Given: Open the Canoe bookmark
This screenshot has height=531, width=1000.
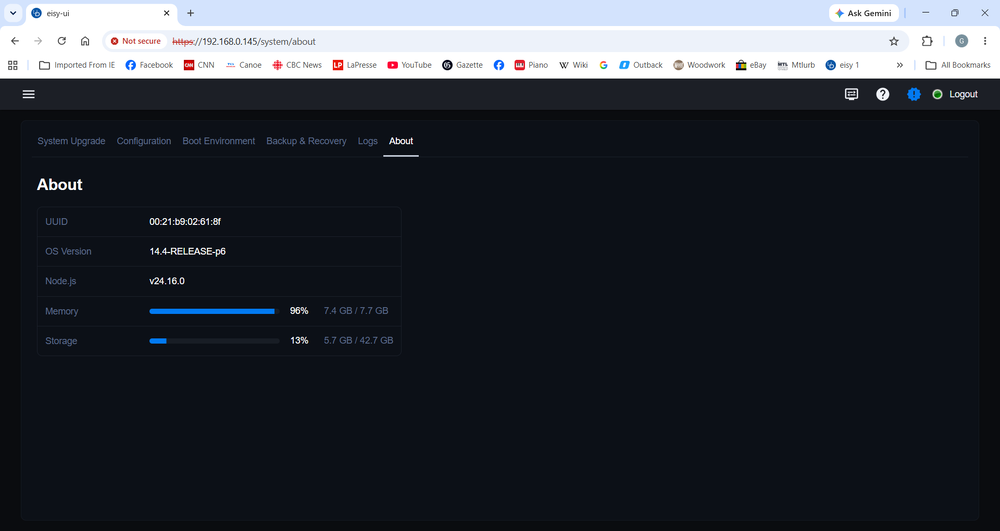Looking at the screenshot, I should click(x=244, y=65).
